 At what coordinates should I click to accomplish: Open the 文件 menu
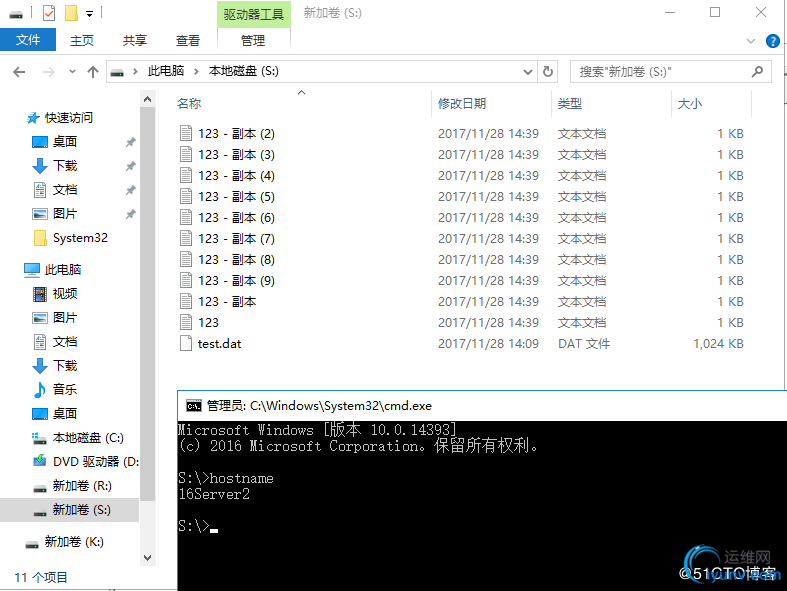28,40
